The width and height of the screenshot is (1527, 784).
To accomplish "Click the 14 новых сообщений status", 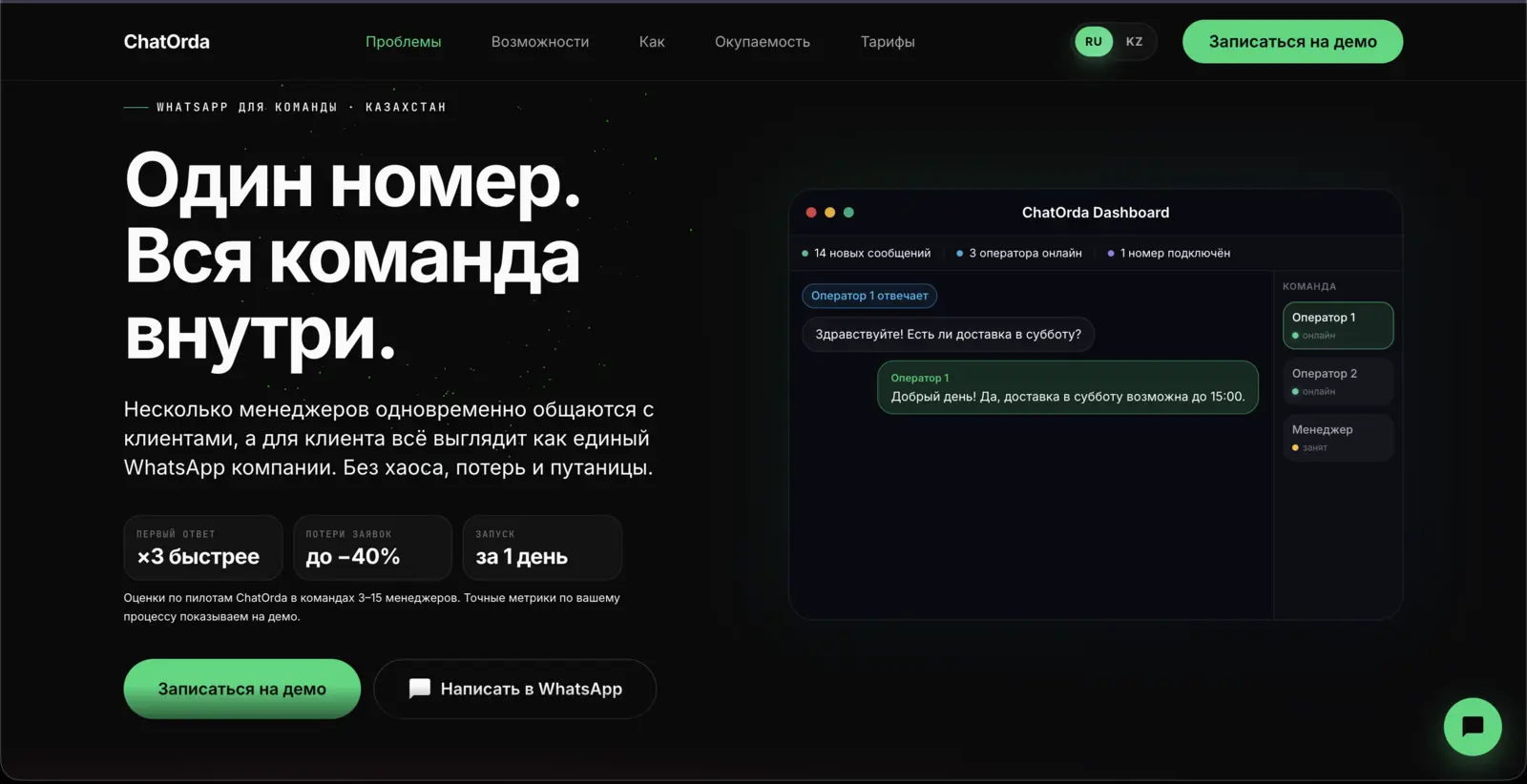I will click(866, 254).
